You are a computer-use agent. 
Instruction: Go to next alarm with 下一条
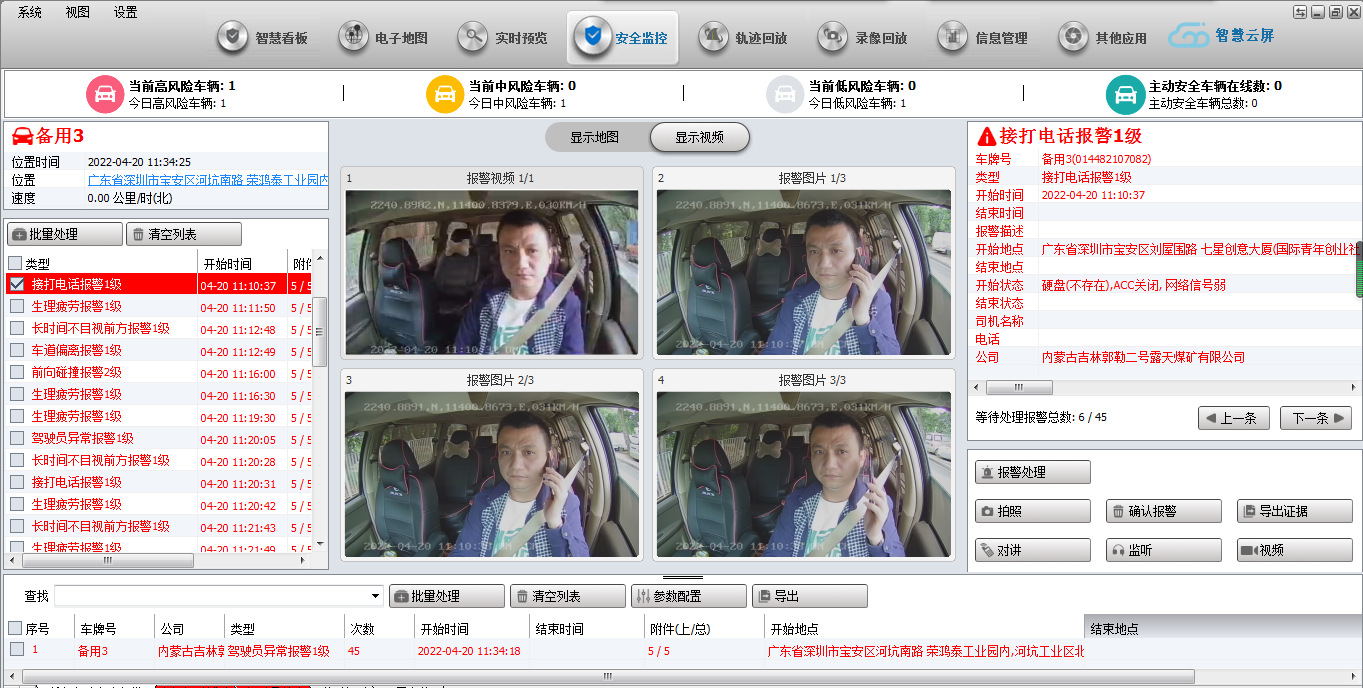click(x=1315, y=418)
